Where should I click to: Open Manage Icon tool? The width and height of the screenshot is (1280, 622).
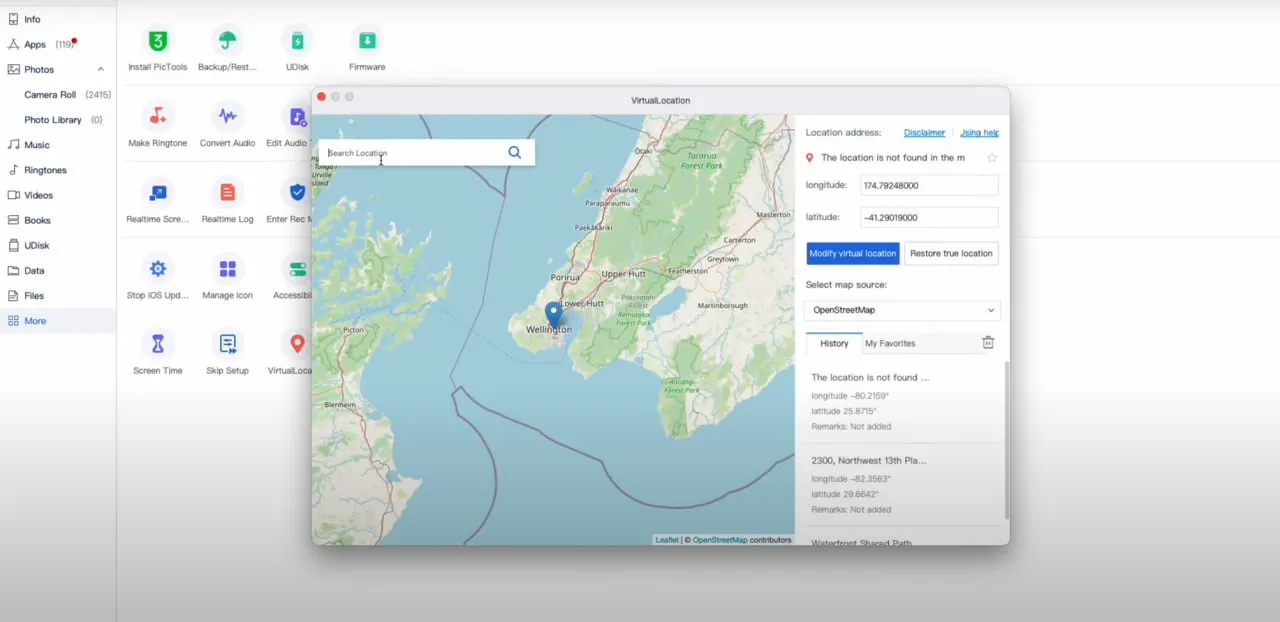pos(227,269)
